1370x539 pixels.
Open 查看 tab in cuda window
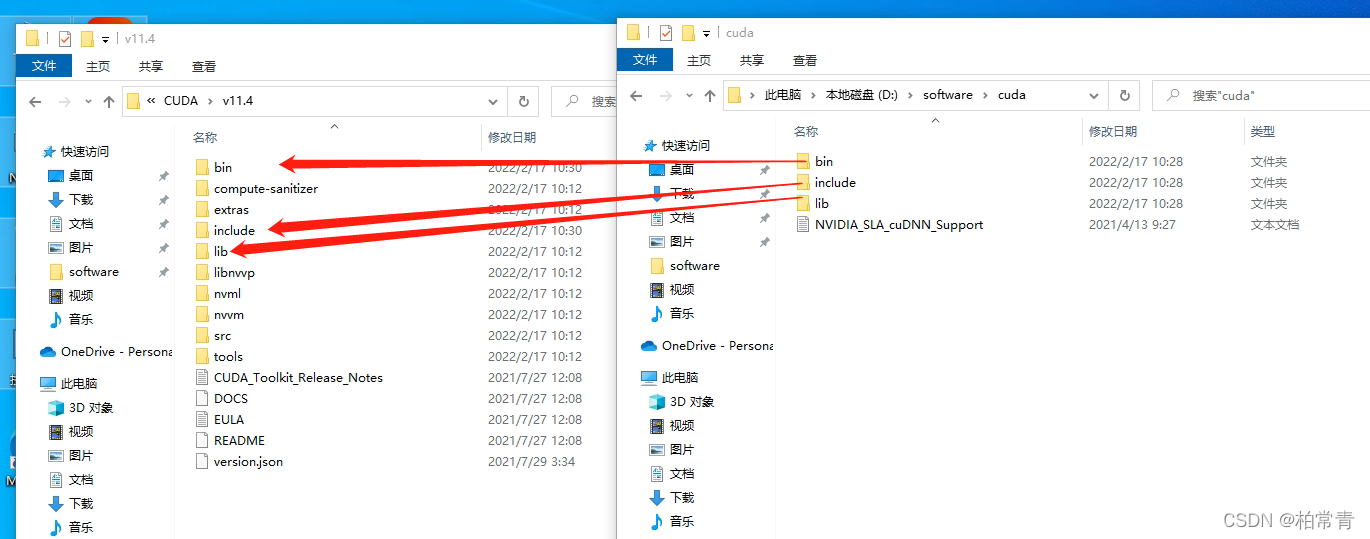click(805, 60)
